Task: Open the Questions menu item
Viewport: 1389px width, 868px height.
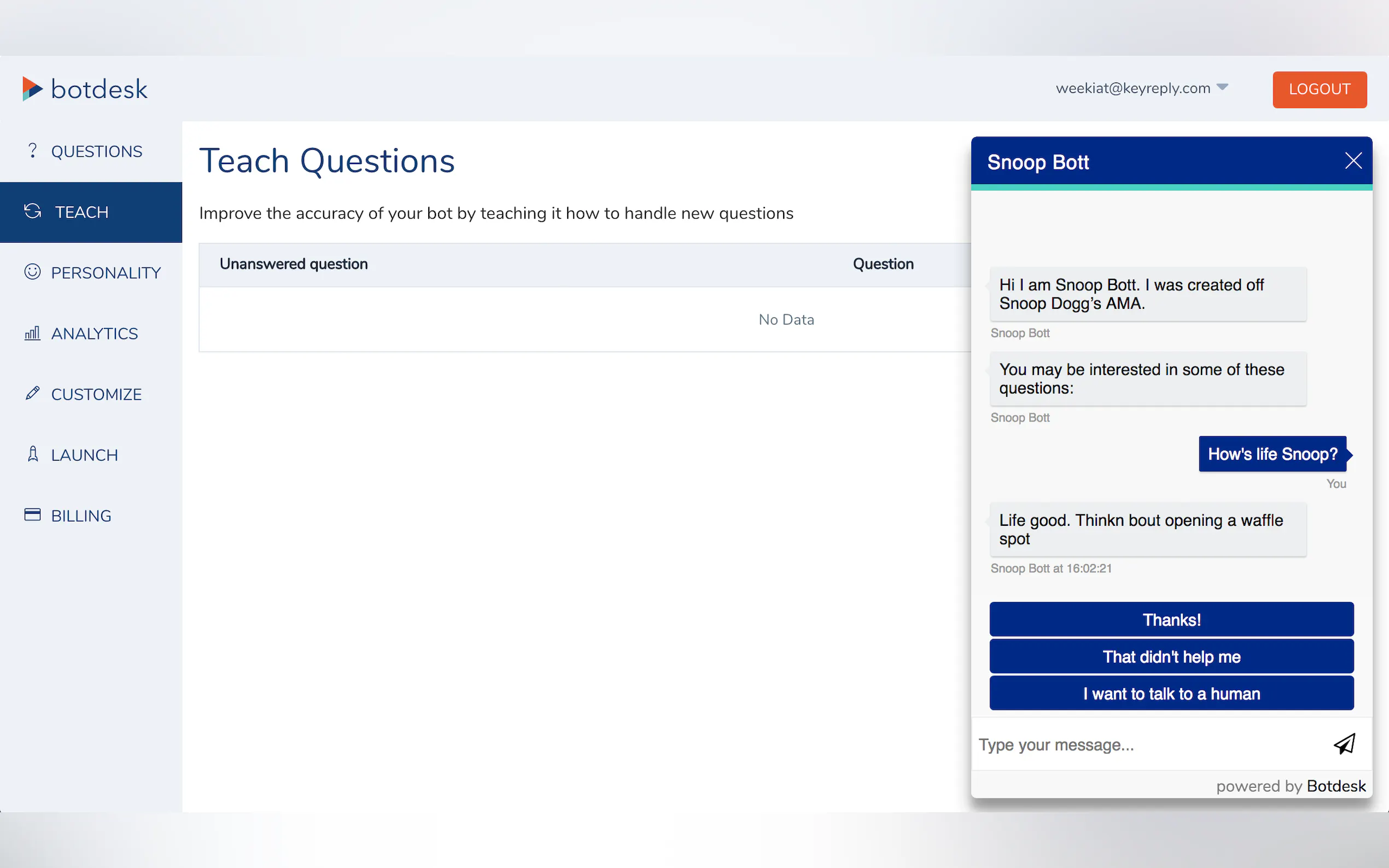Action: tap(96, 151)
